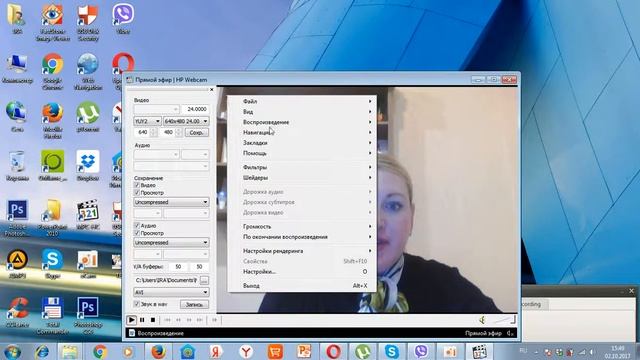
Task: Select the Photoshop CS6 desktop icon
Action: (88, 316)
